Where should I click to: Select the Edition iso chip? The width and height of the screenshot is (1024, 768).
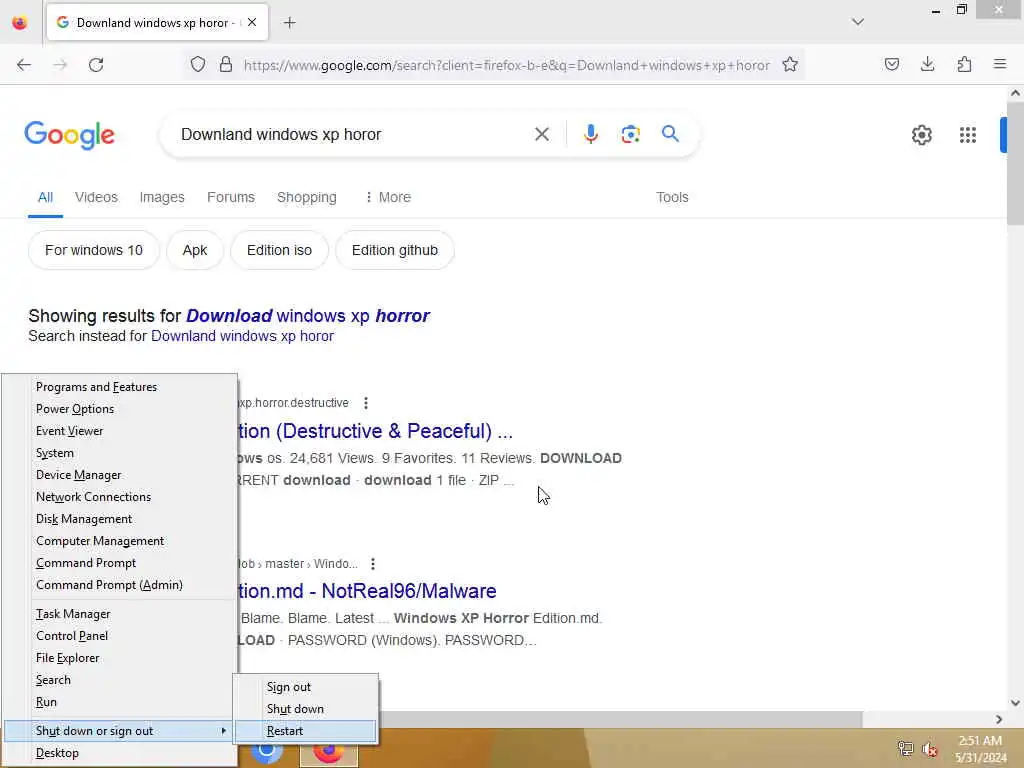click(x=279, y=250)
